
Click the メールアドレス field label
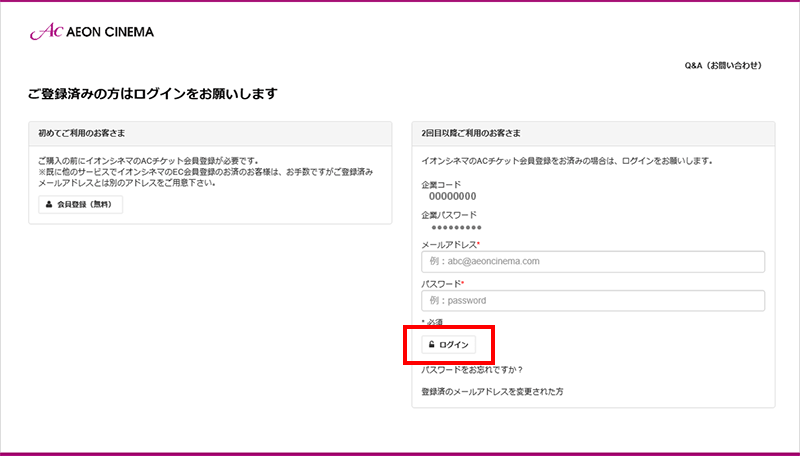tap(450, 244)
